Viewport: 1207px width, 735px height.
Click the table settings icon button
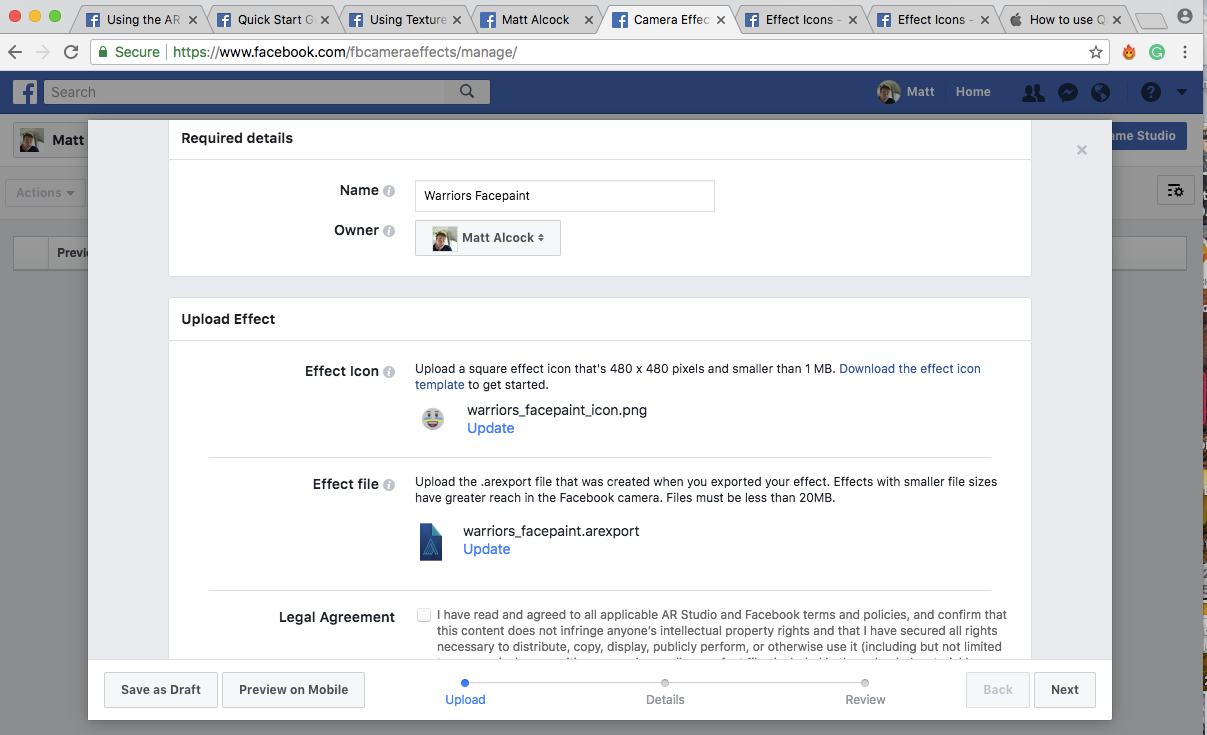click(1175, 190)
